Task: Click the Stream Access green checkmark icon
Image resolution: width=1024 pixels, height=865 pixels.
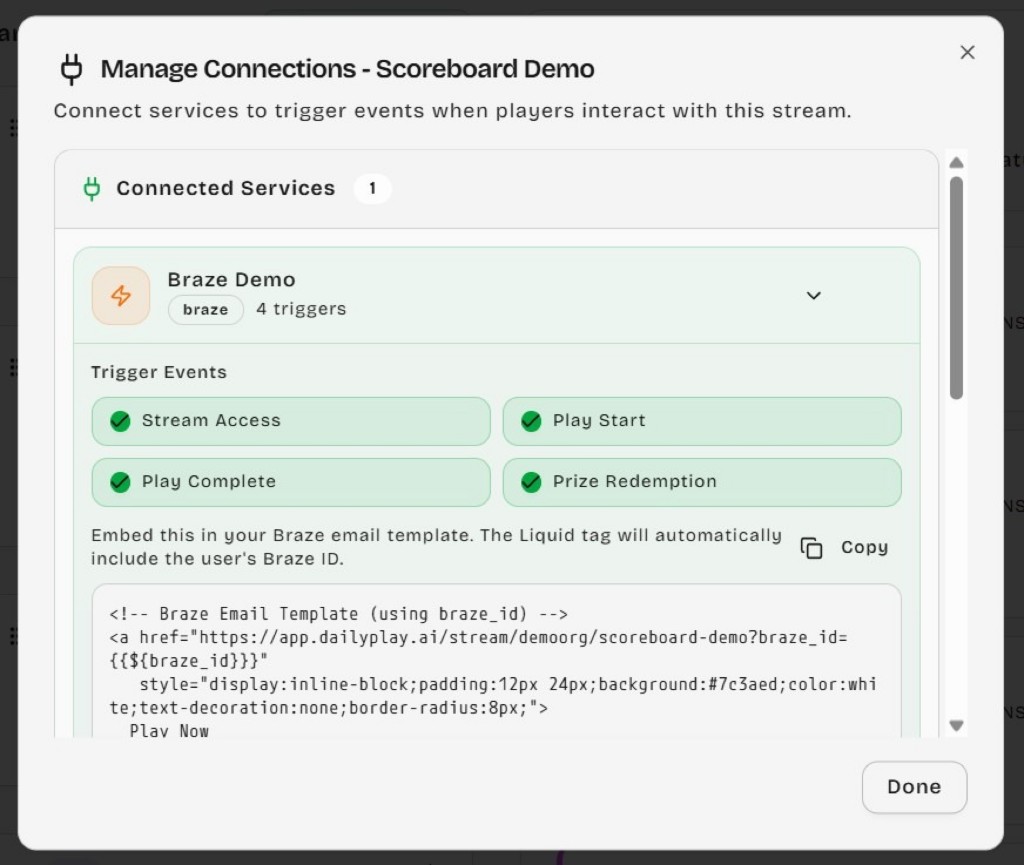Action: [x=120, y=421]
